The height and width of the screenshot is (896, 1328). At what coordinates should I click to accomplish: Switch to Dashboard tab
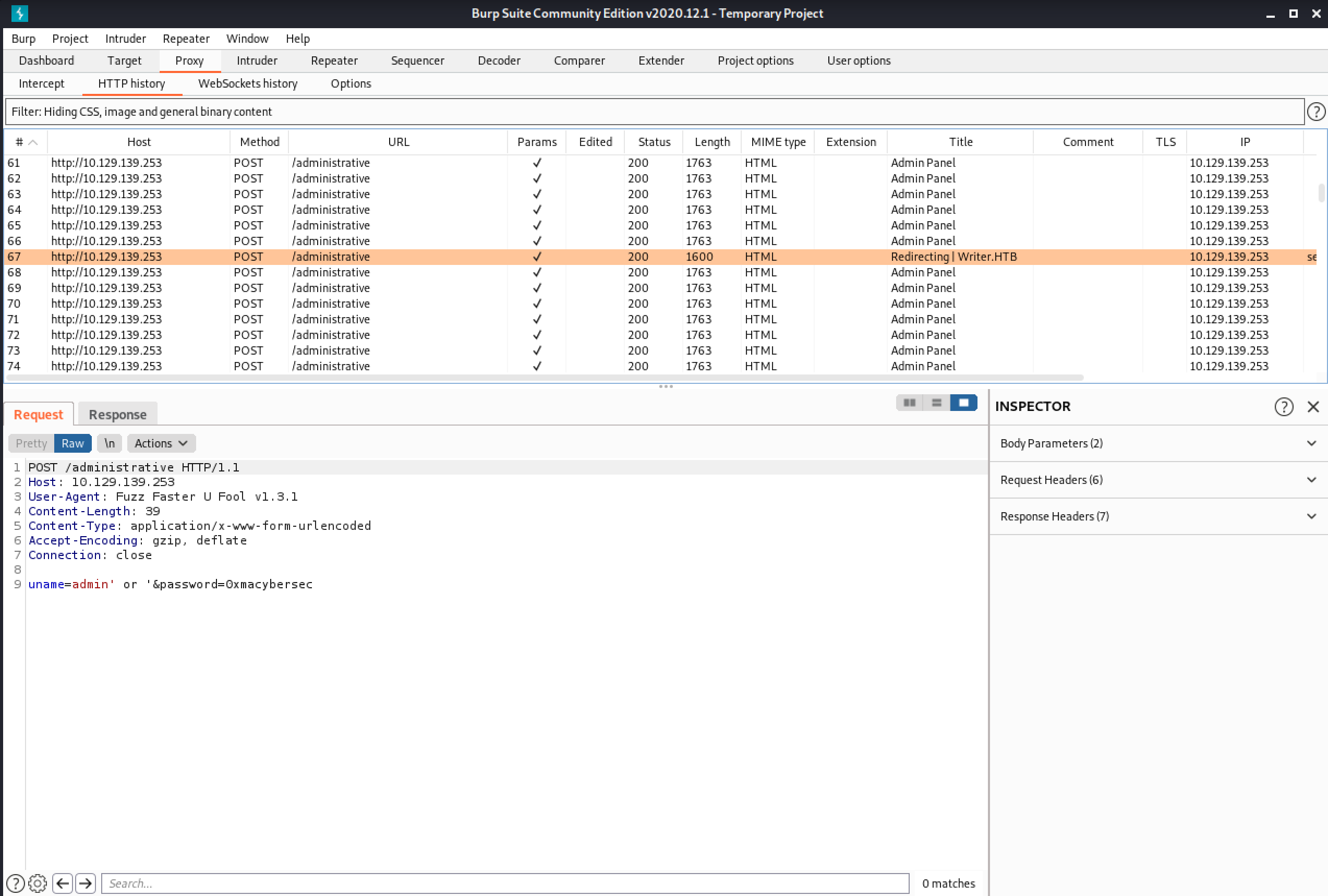click(x=46, y=60)
